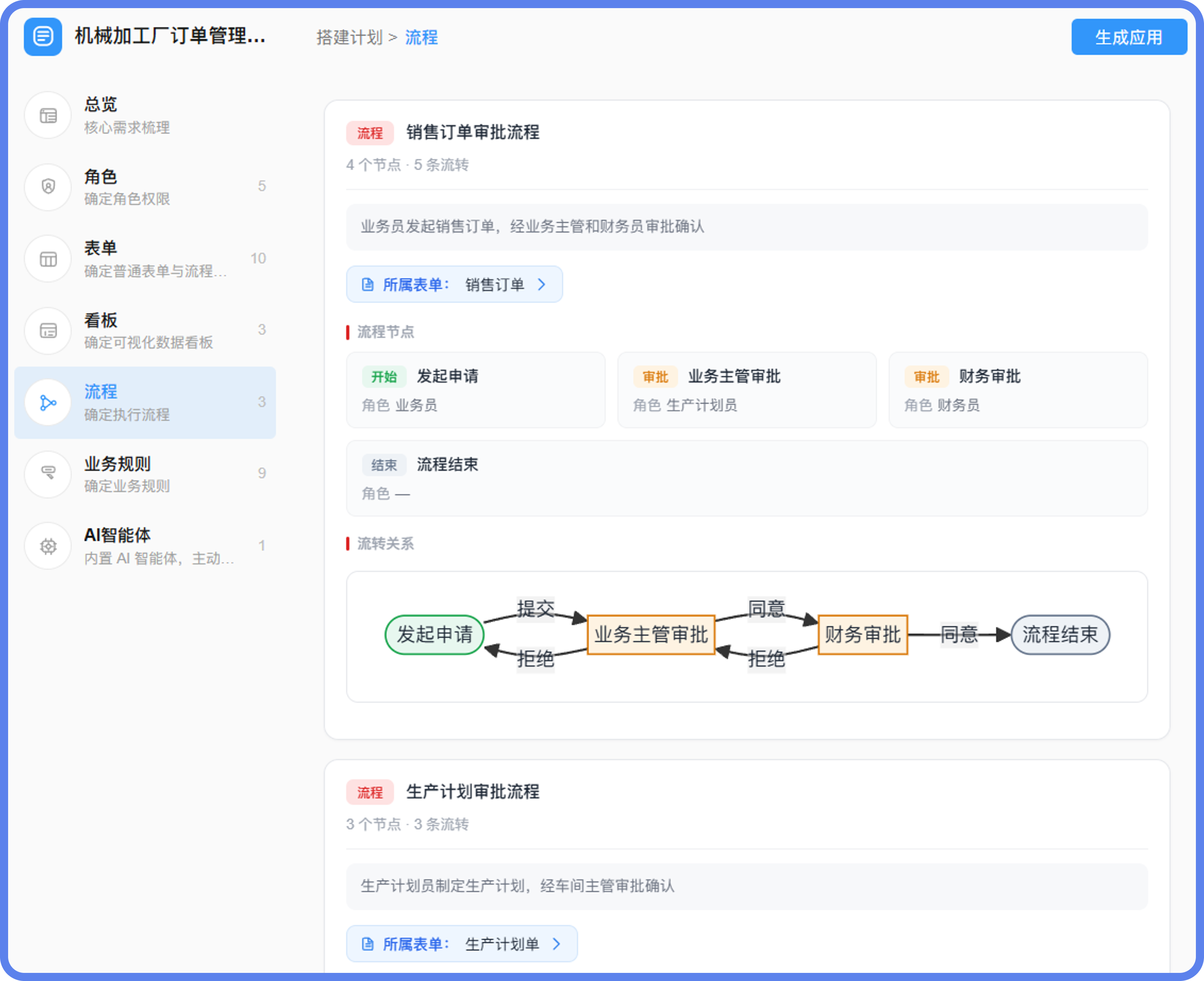Image resolution: width=1204 pixels, height=981 pixels.
Task: Expand chevron next to 销售订单 form link
Action: pyautogui.click(x=542, y=284)
